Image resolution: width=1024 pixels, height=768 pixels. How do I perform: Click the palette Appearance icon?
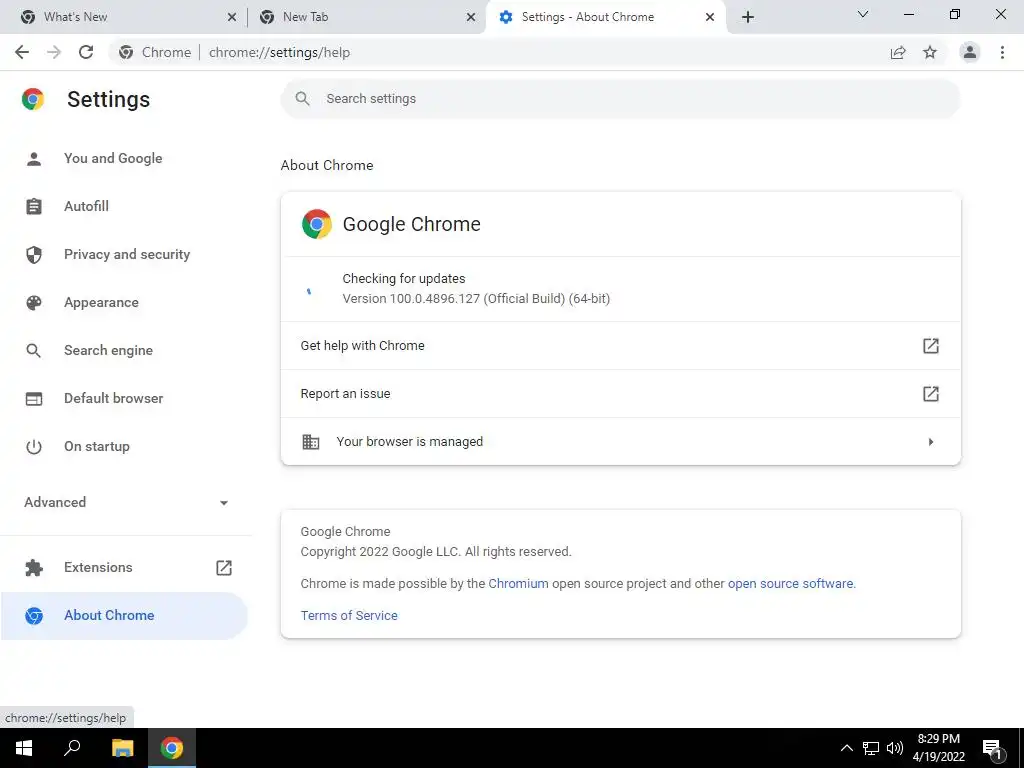pos(34,302)
